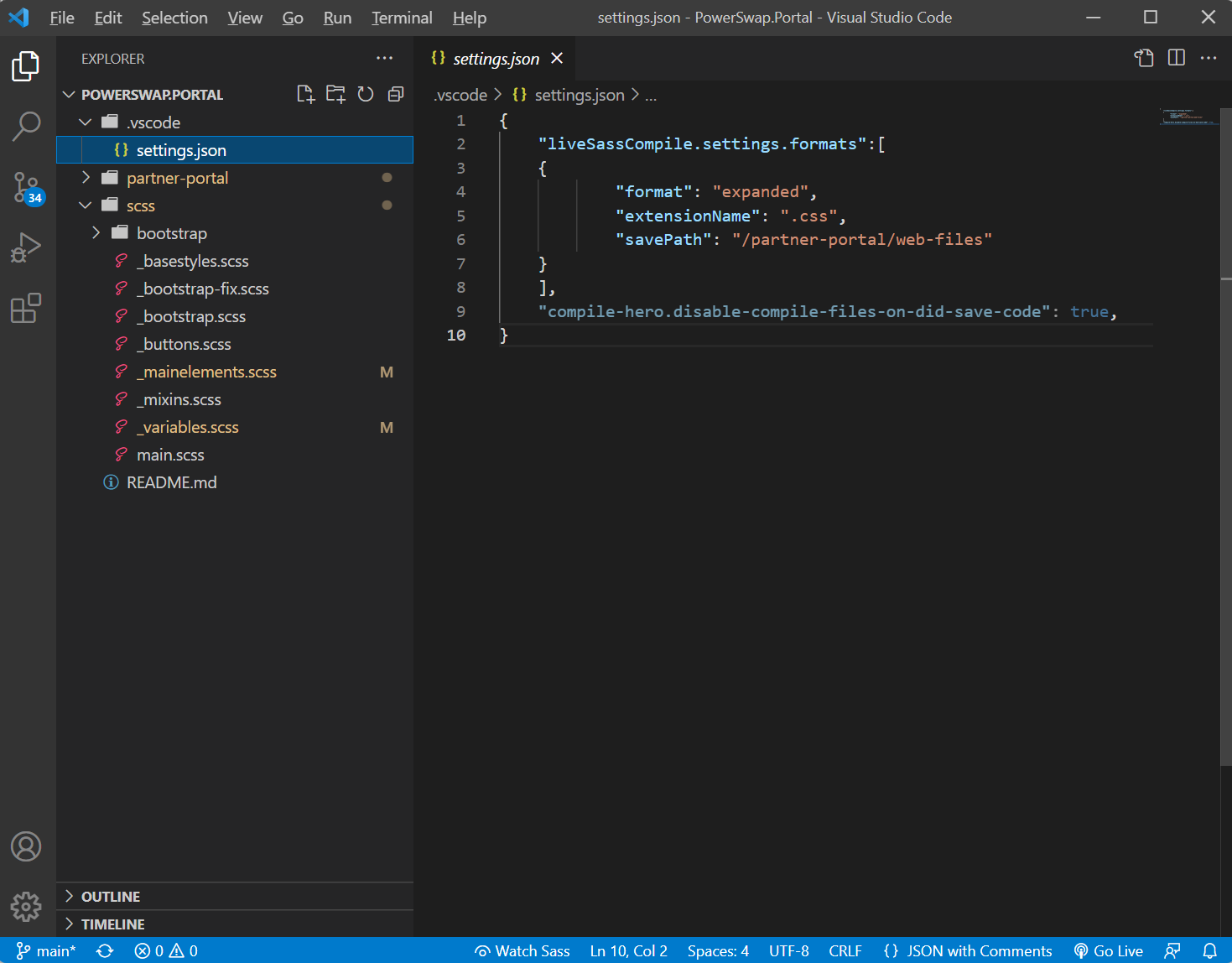Expand the bootstrap folder

(96, 233)
